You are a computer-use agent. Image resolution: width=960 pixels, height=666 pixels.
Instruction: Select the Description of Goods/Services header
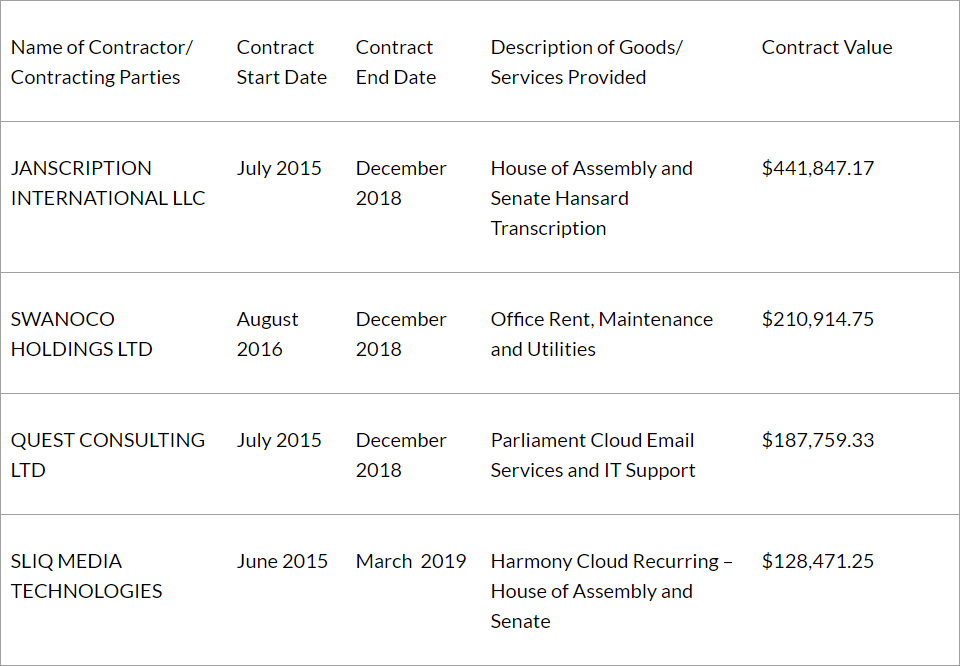coord(586,62)
